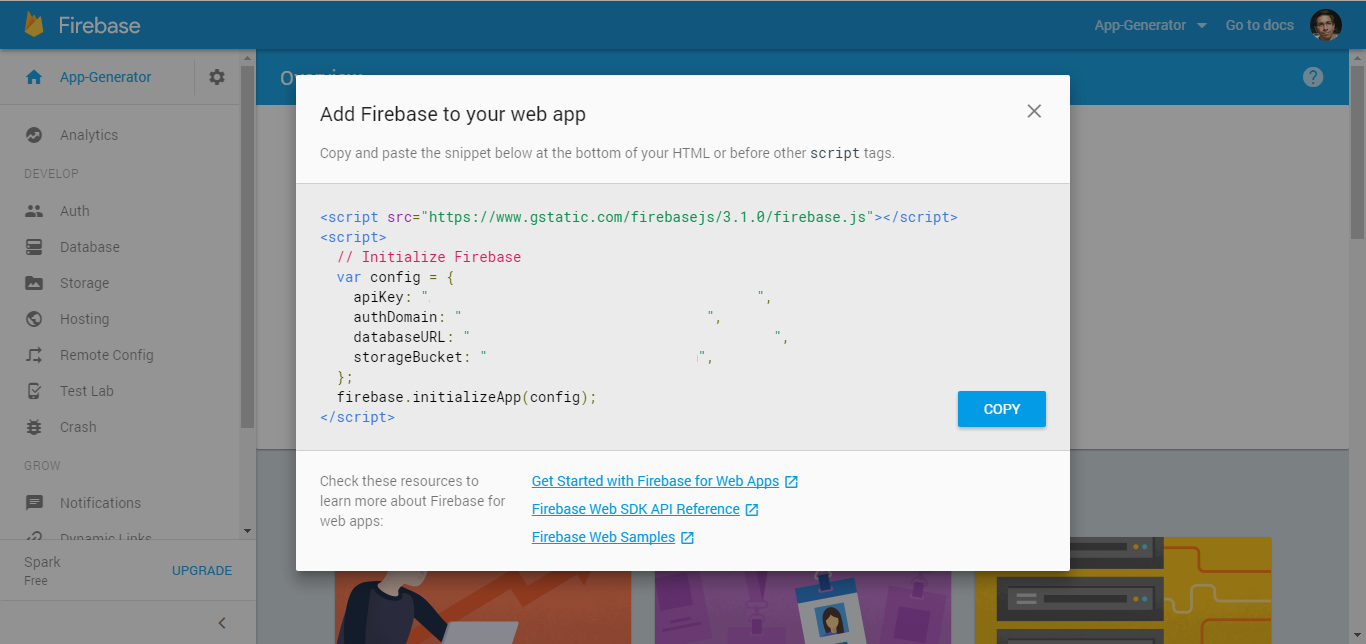The image size is (1366, 644).
Task: Select Go to docs
Action: pyautogui.click(x=1259, y=25)
